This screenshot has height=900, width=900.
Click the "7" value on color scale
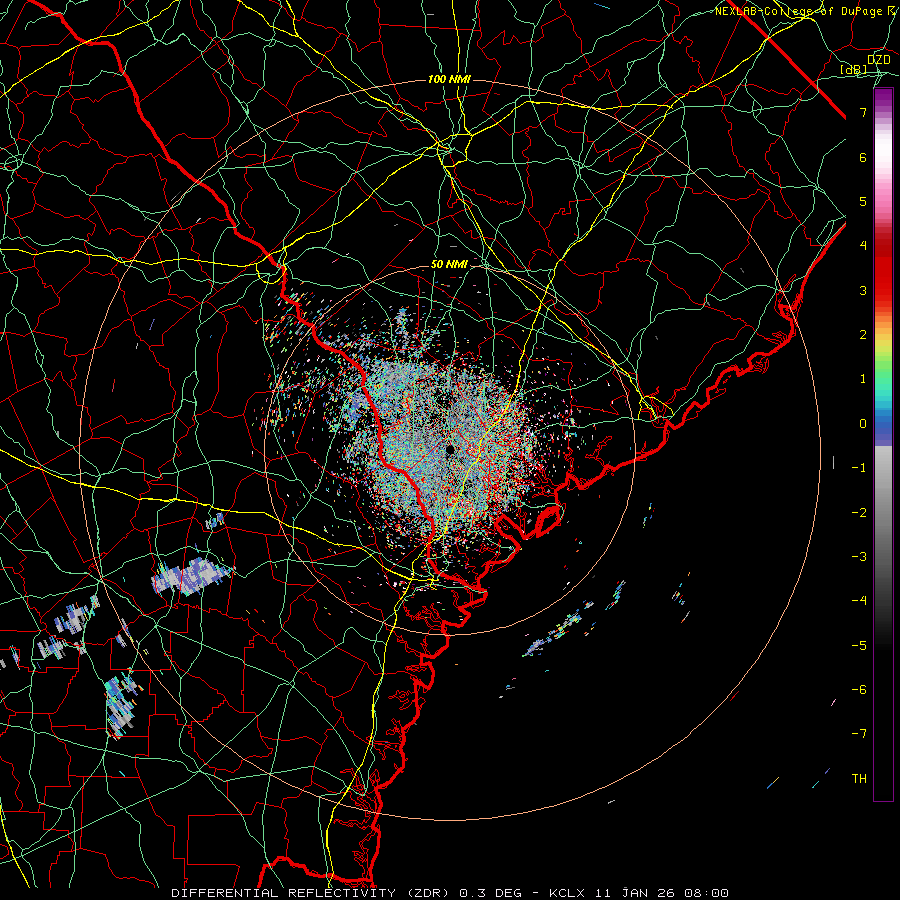pos(863,112)
